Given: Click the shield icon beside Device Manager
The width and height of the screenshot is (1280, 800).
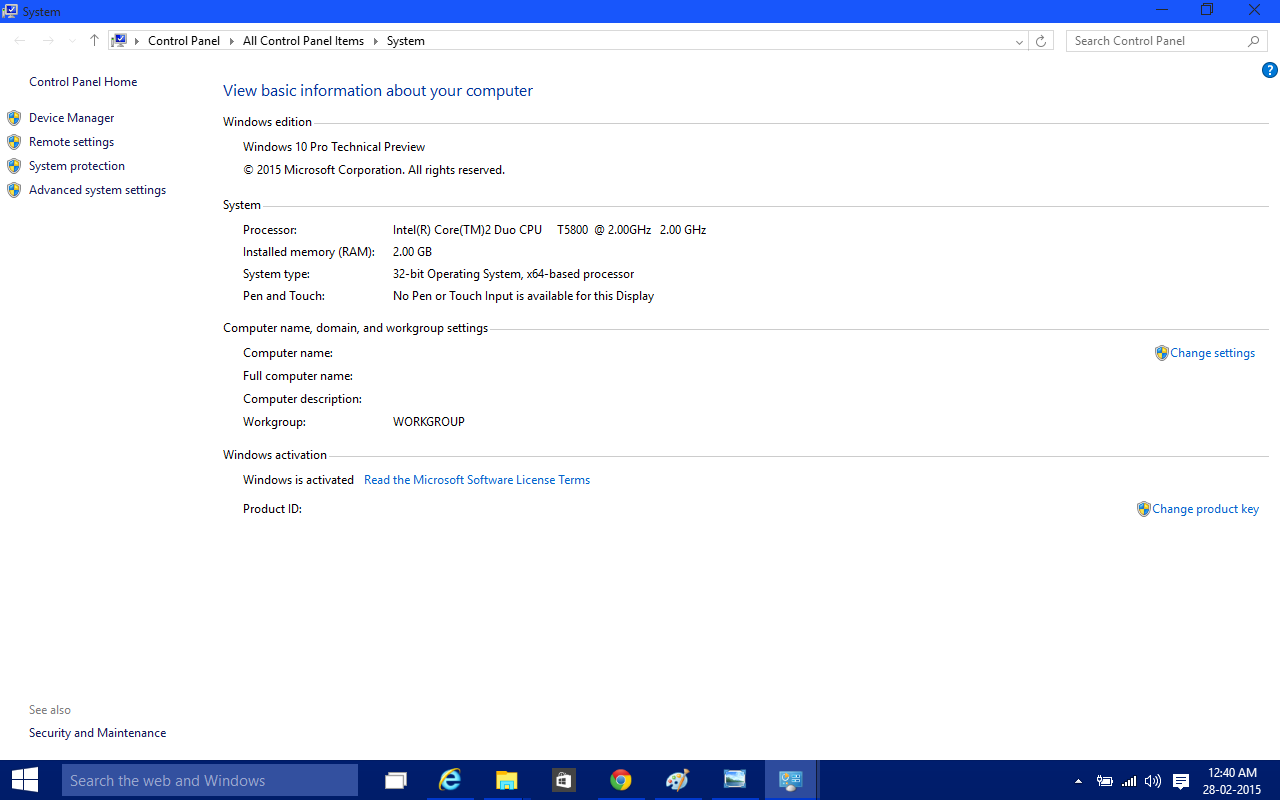Looking at the screenshot, I should click(x=14, y=118).
